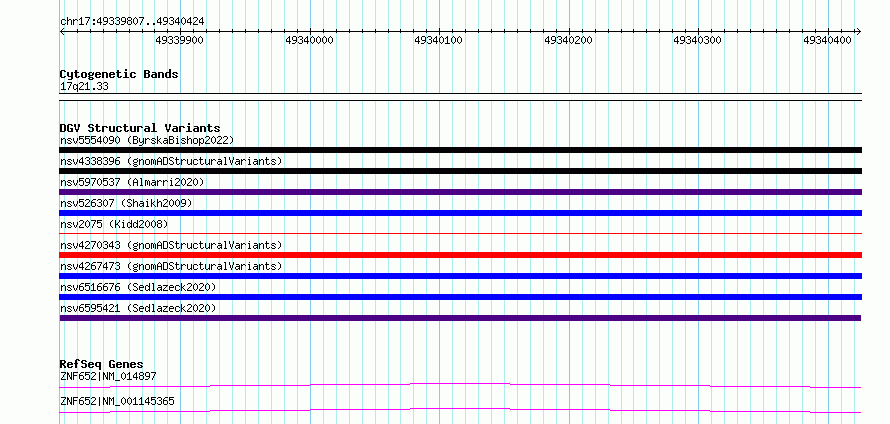Viewport: 890px width, 424px height.
Task: Click ruler tick label 49340200
Action: click(x=568, y=41)
